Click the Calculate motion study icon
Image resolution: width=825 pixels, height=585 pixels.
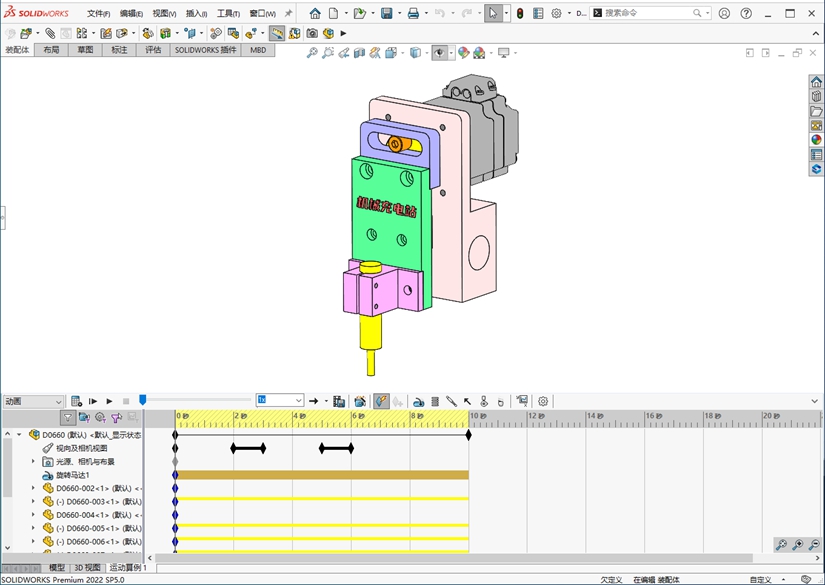click(78, 401)
